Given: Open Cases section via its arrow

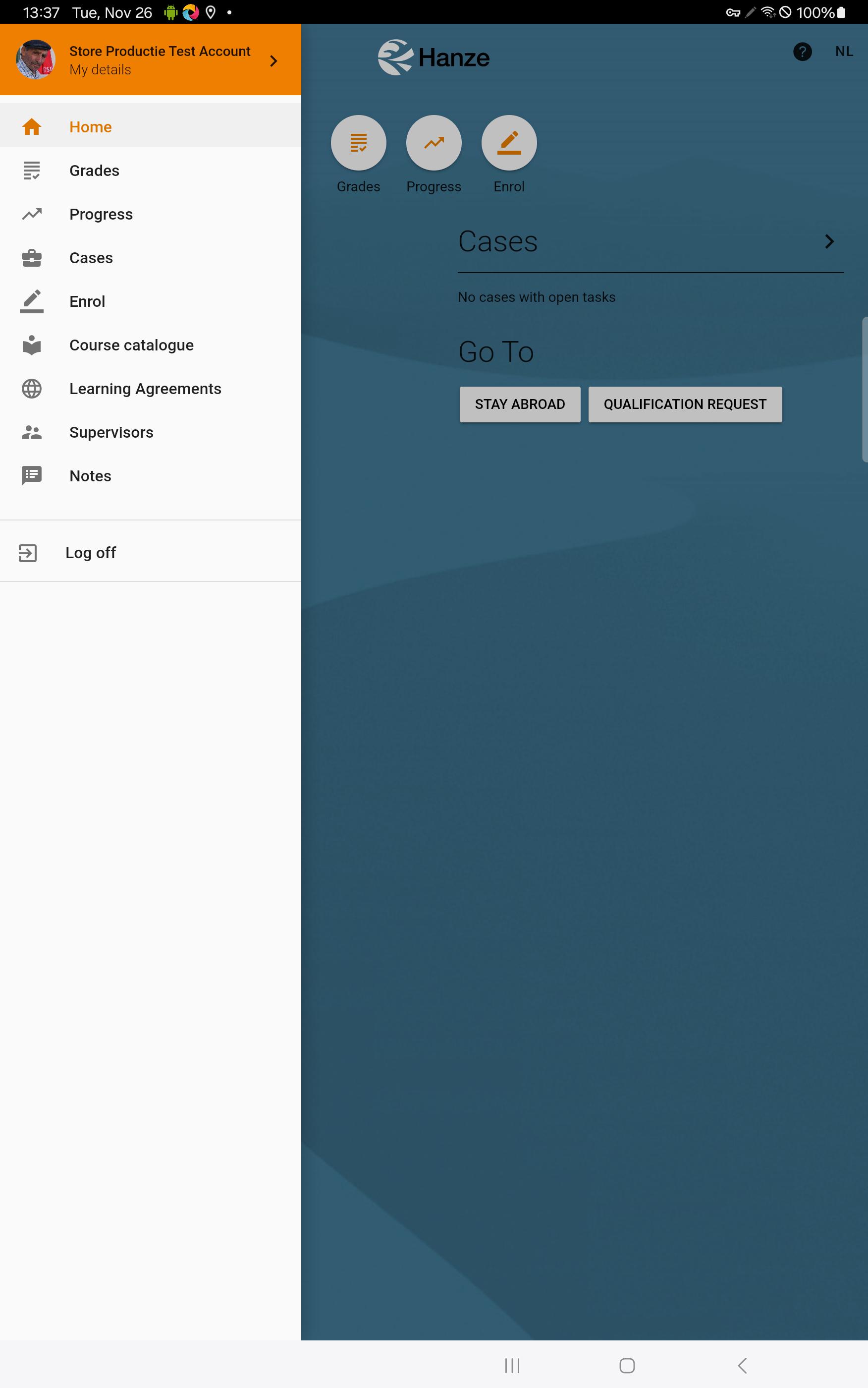Looking at the screenshot, I should tap(829, 241).
